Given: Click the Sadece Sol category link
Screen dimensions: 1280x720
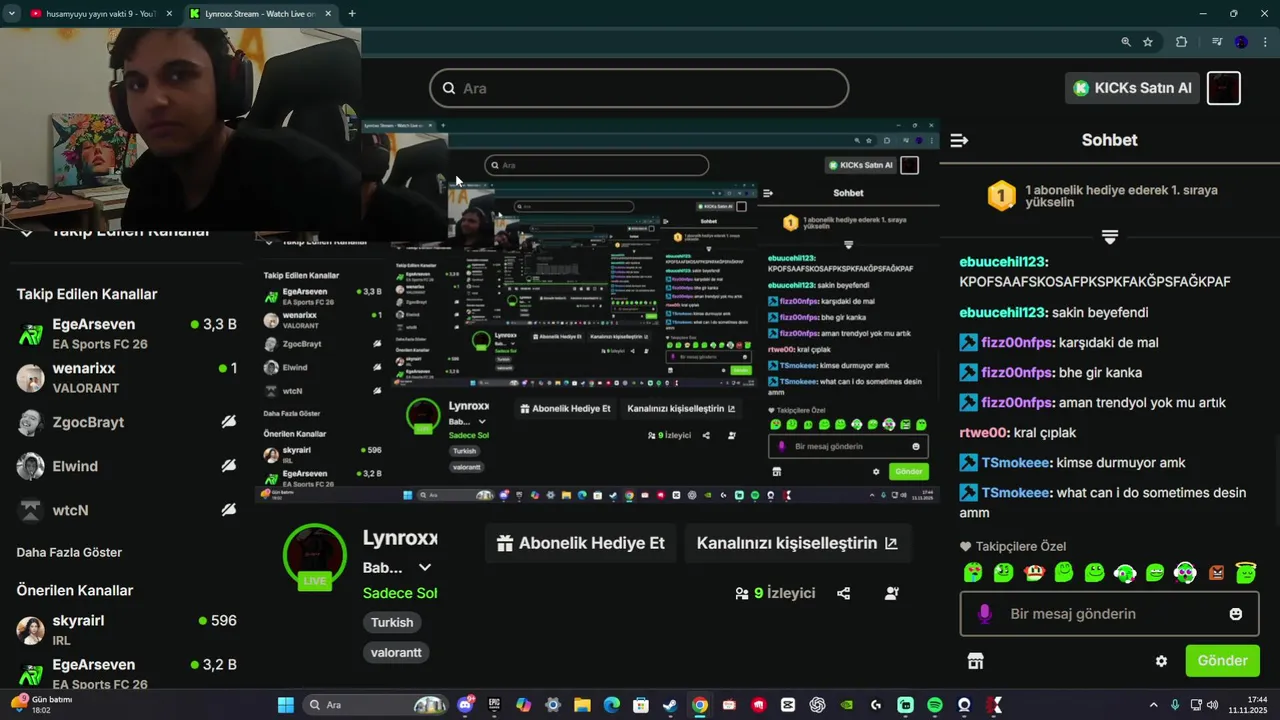Looking at the screenshot, I should pyautogui.click(x=400, y=593).
